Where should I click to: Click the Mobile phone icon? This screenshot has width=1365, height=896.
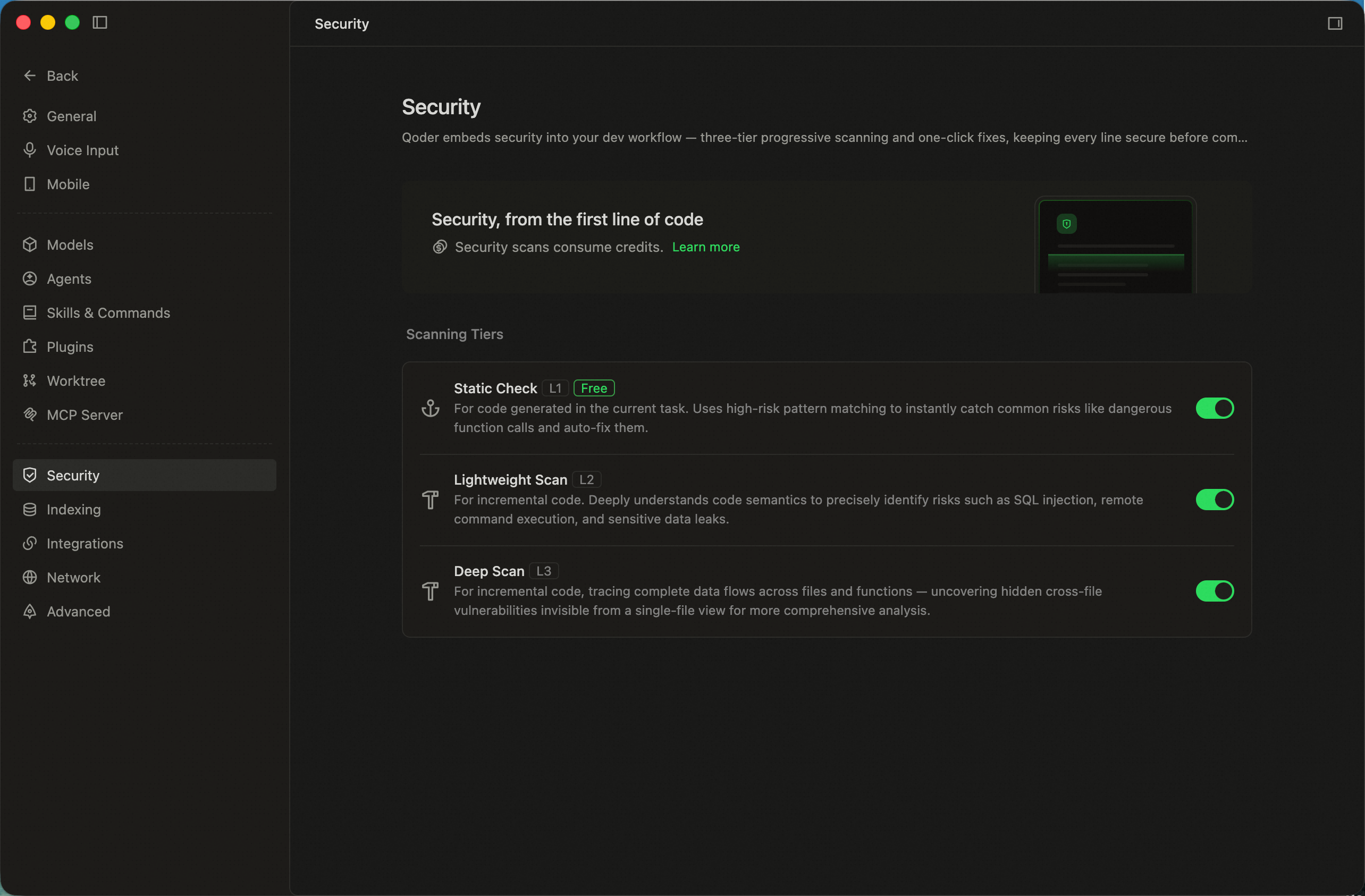point(30,184)
